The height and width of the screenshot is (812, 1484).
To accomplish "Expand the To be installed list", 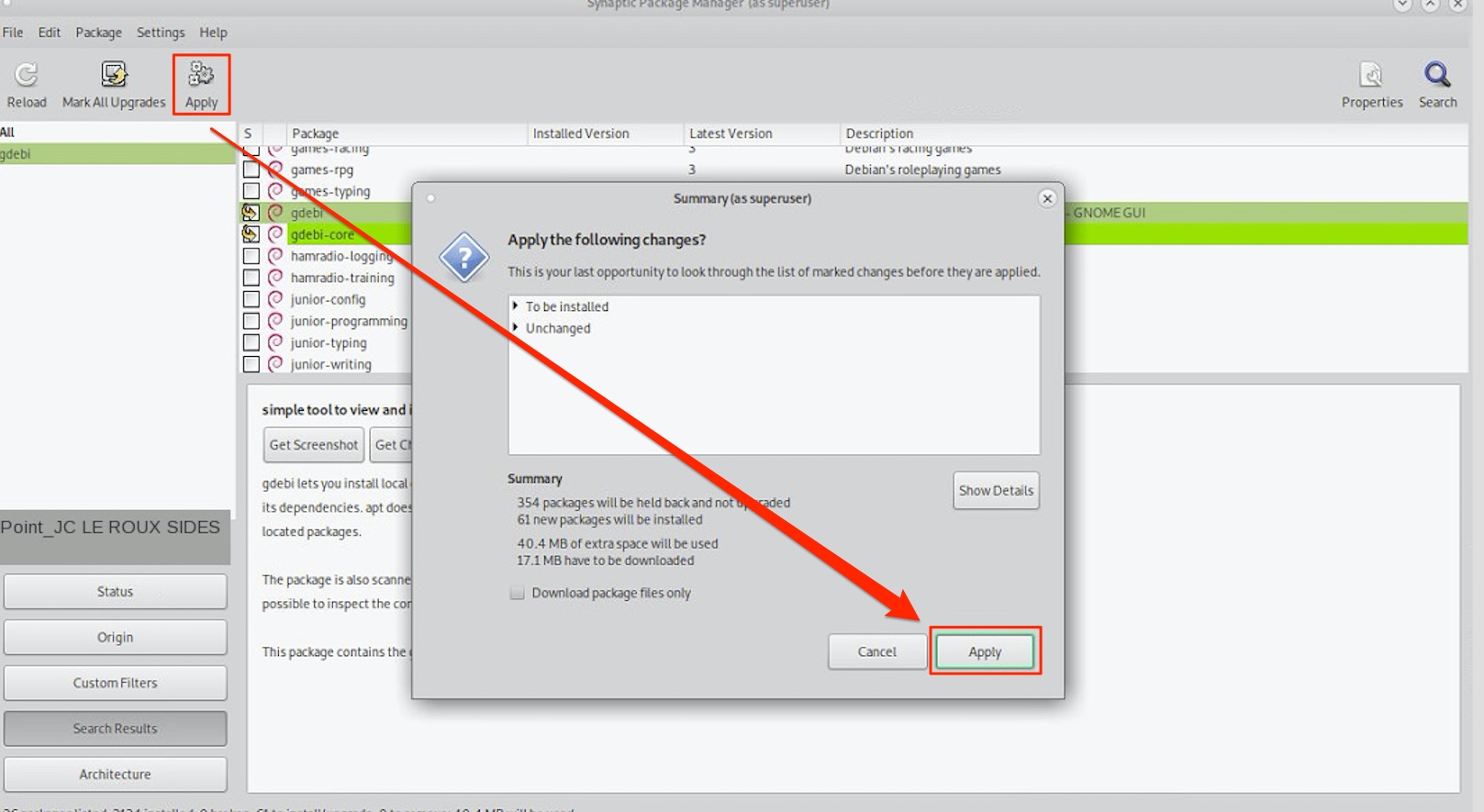I will 516,306.
